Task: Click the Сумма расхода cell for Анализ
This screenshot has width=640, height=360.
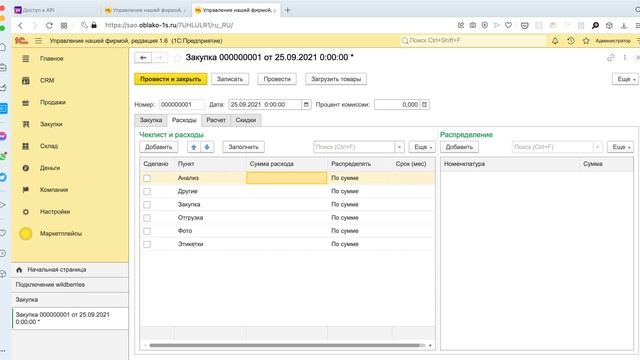Action: [287, 178]
